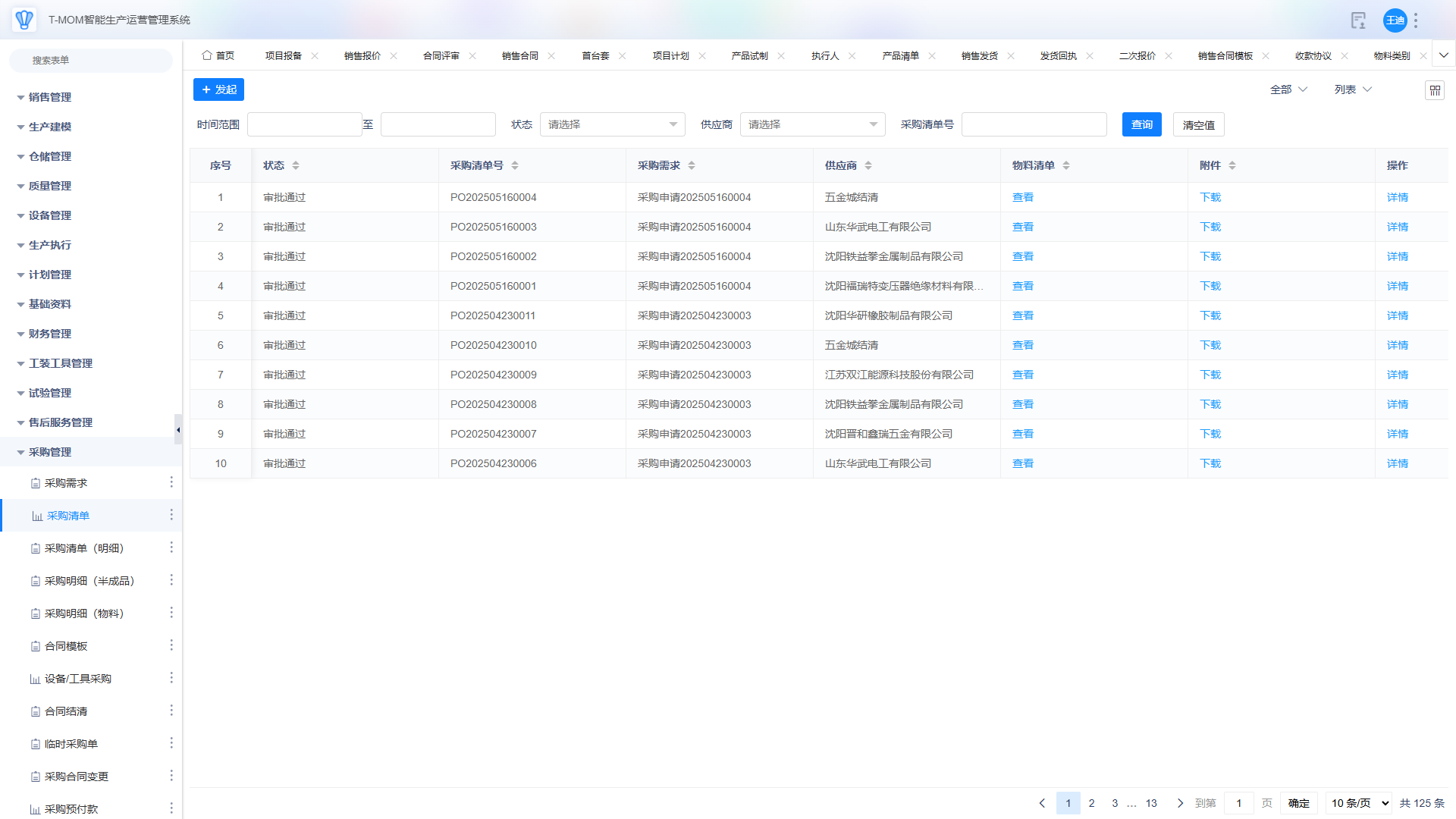Open 合同结清 in the sidebar
1456x819 pixels.
[x=66, y=711]
